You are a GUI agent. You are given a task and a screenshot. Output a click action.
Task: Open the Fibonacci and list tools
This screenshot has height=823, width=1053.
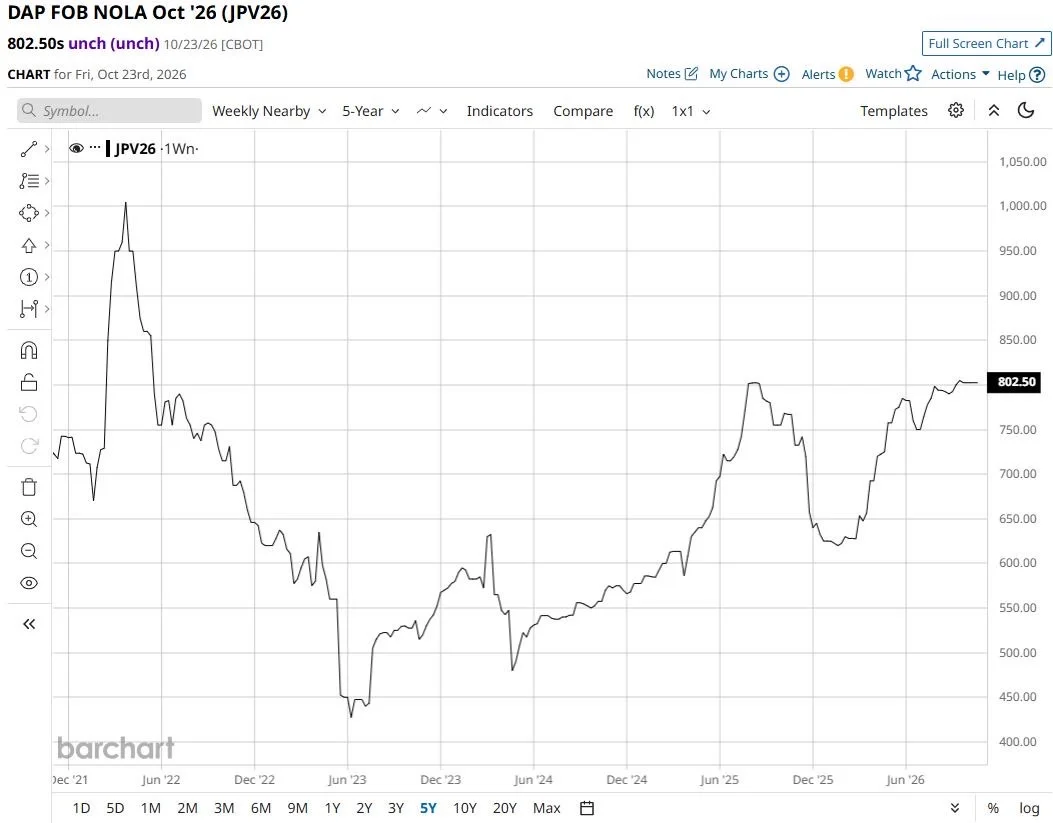pyautogui.click(x=29, y=181)
